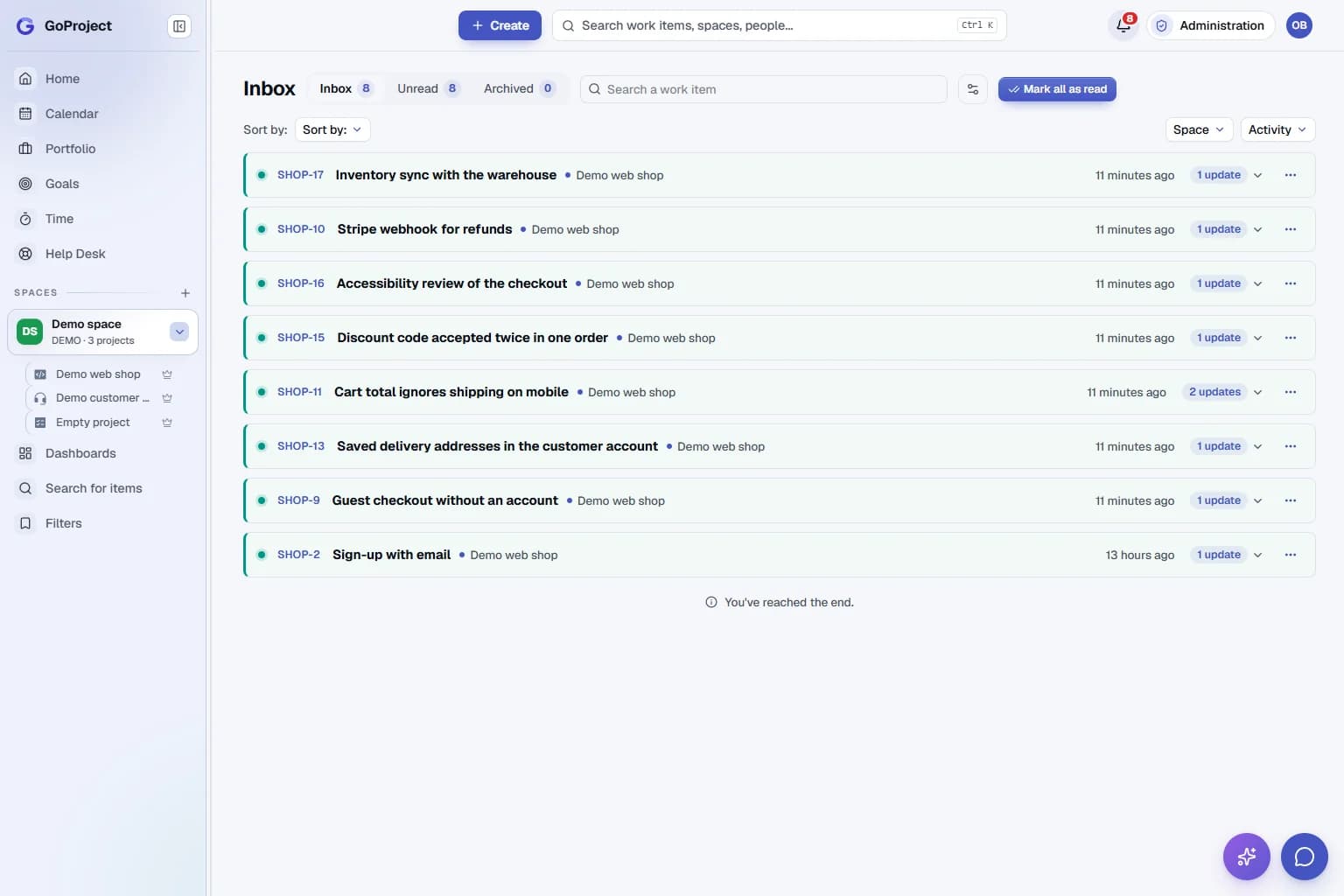Open more options for SHOP-2
Screen dimensions: 1344x896
(1291, 555)
